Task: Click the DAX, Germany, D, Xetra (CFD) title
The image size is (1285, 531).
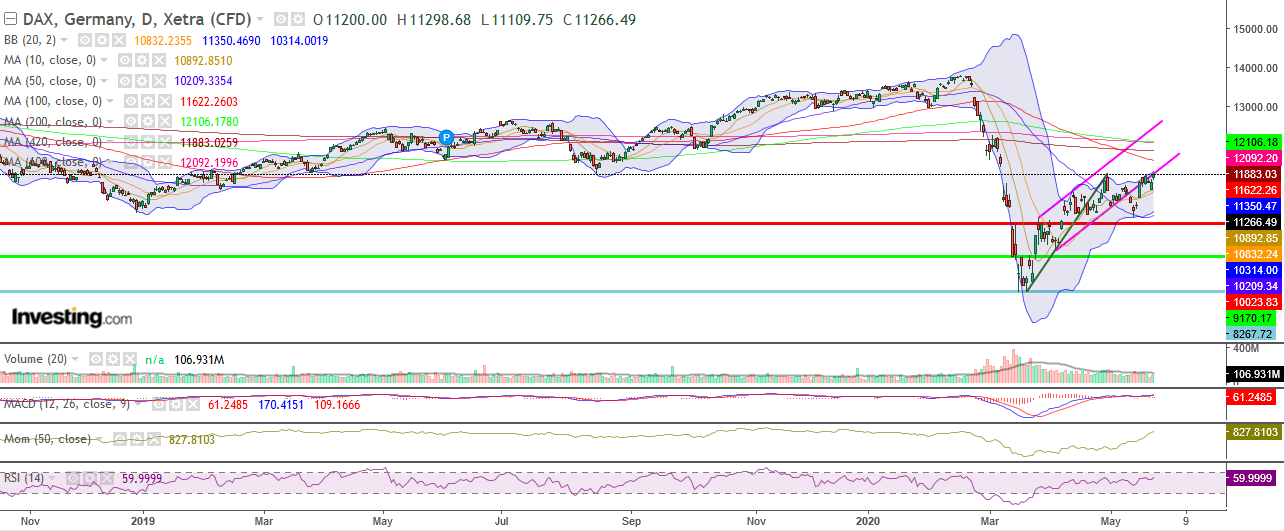Action: tap(137, 20)
